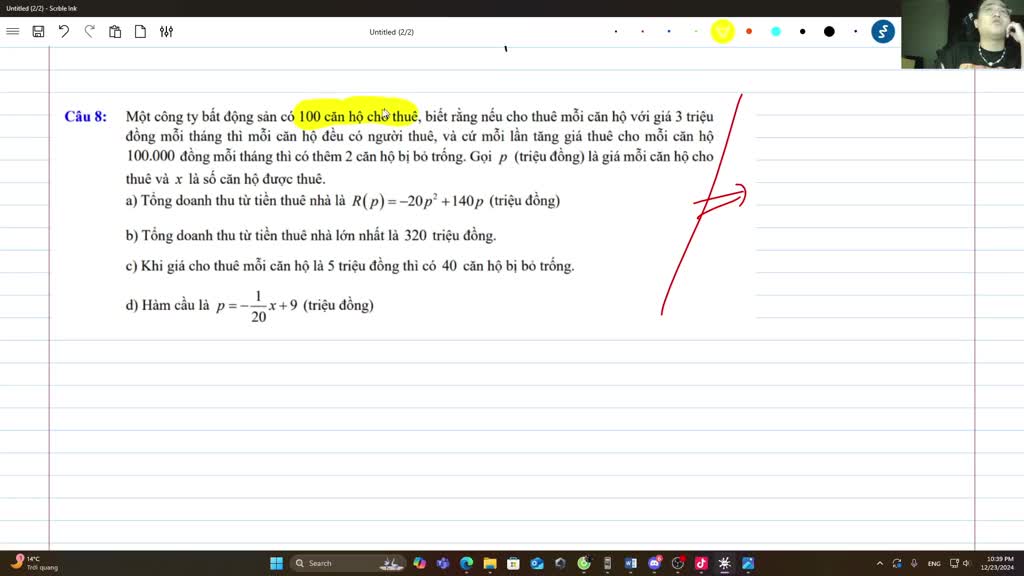Image resolution: width=1024 pixels, height=576 pixels.
Task: Click the Save floppy disk icon
Action: 38,32
